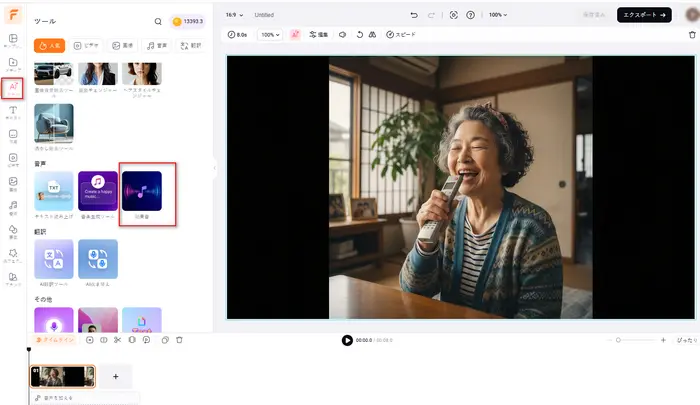
Task: Open the user profile avatar
Action: [x=692, y=15]
